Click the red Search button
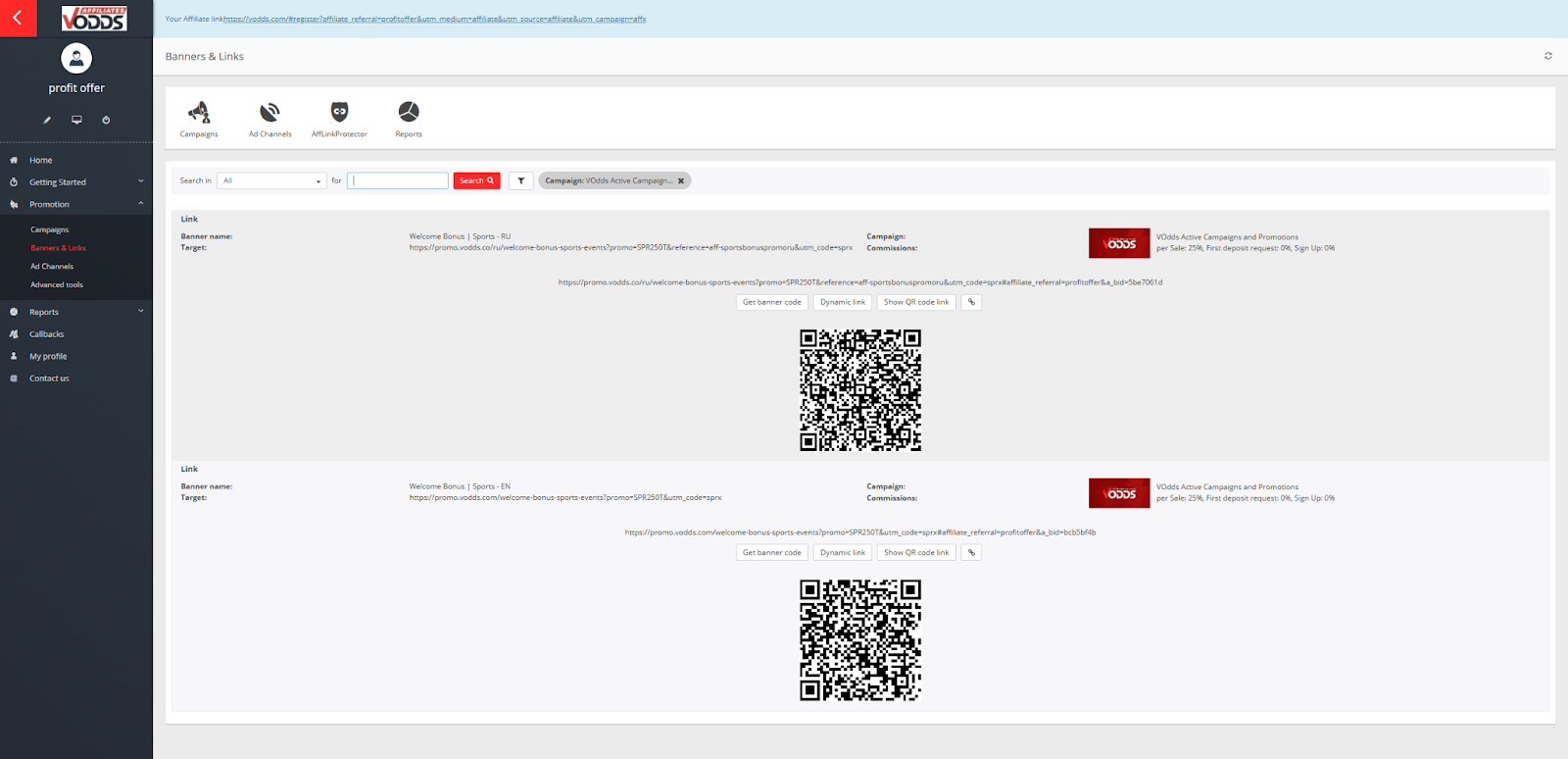Screen dimensions: 1568x759 (477, 180)
